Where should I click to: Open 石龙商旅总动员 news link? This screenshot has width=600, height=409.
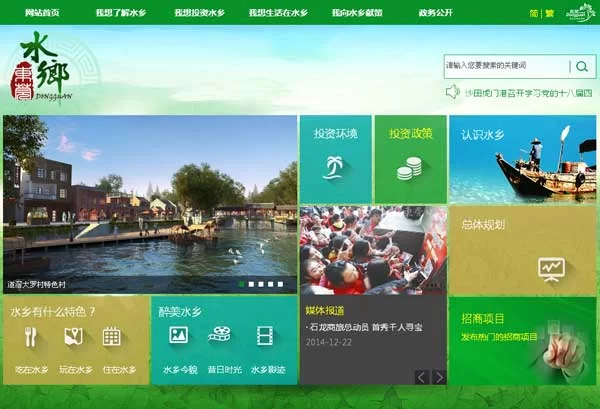365,327
